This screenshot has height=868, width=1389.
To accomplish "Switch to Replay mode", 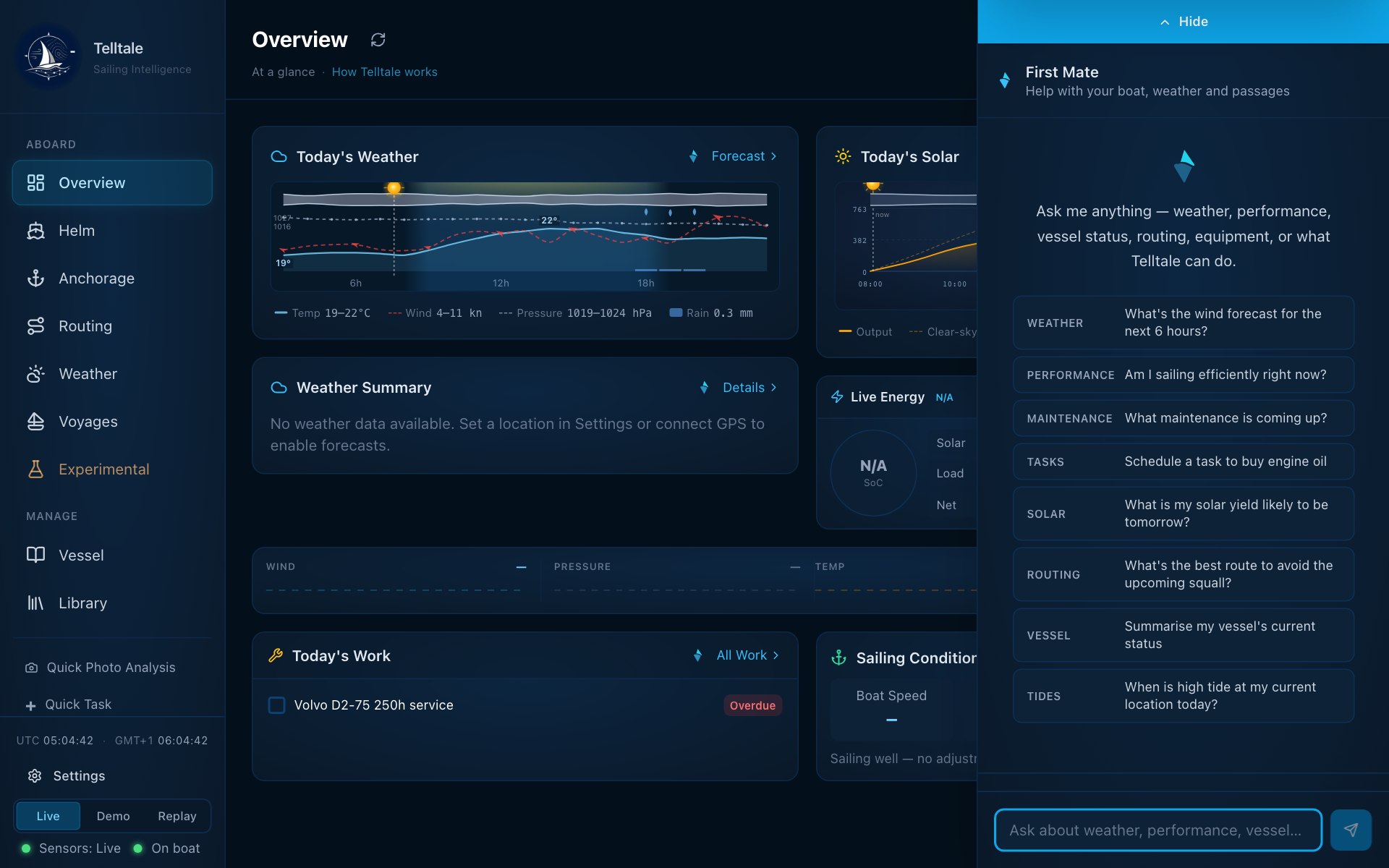I will pyautogui.click(x=177, y=816).
